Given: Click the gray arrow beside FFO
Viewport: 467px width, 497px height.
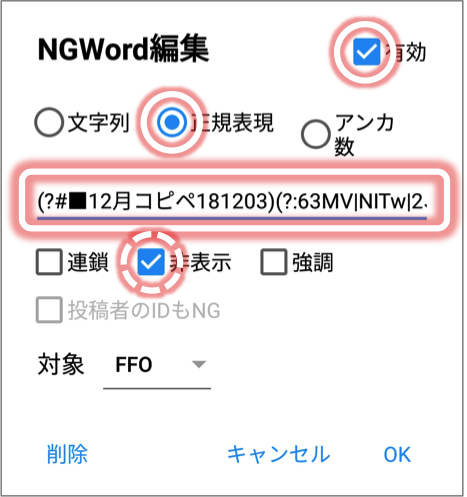Looking at the screenshot, I should (x=199, y=364).
